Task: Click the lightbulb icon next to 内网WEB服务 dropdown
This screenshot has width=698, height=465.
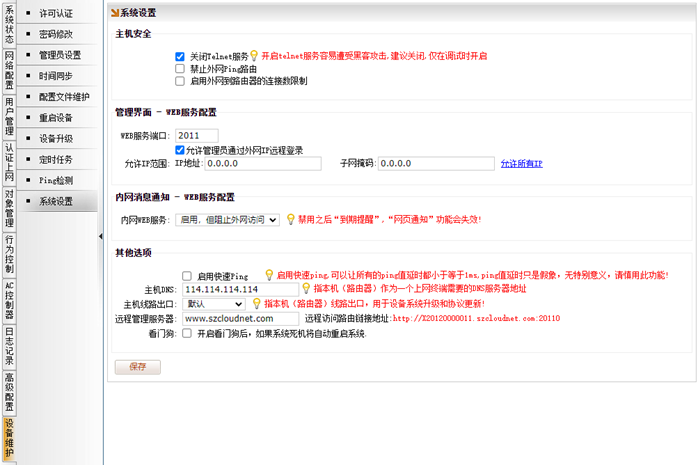Action: (290, 219)
